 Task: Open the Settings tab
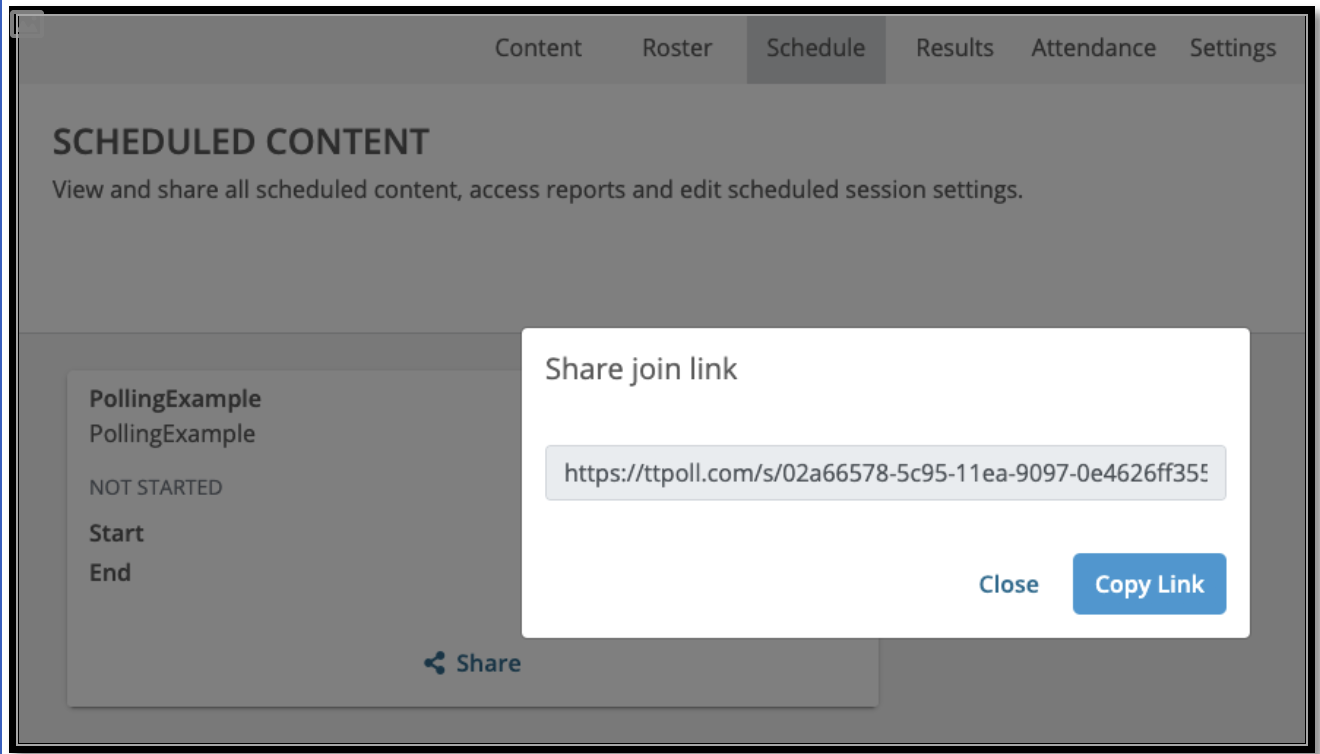(x=1233, y=48)
